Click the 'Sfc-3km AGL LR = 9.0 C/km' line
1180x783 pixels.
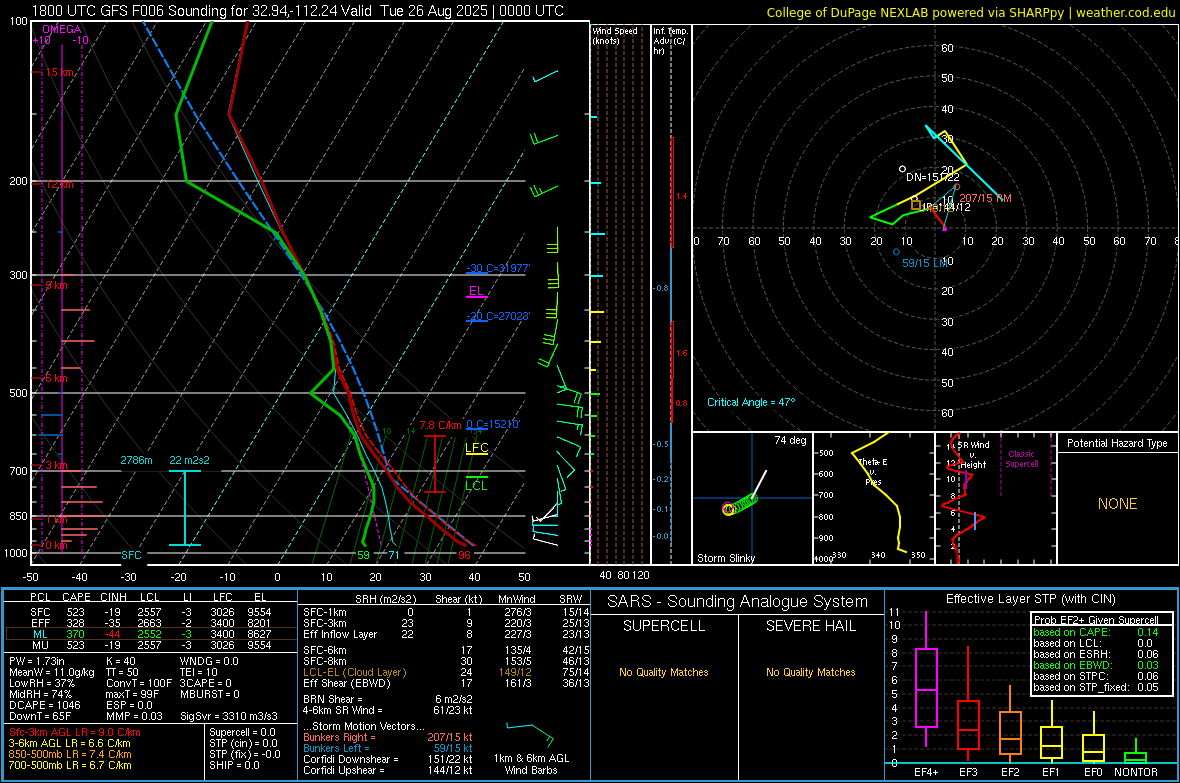tap(75, 733)
